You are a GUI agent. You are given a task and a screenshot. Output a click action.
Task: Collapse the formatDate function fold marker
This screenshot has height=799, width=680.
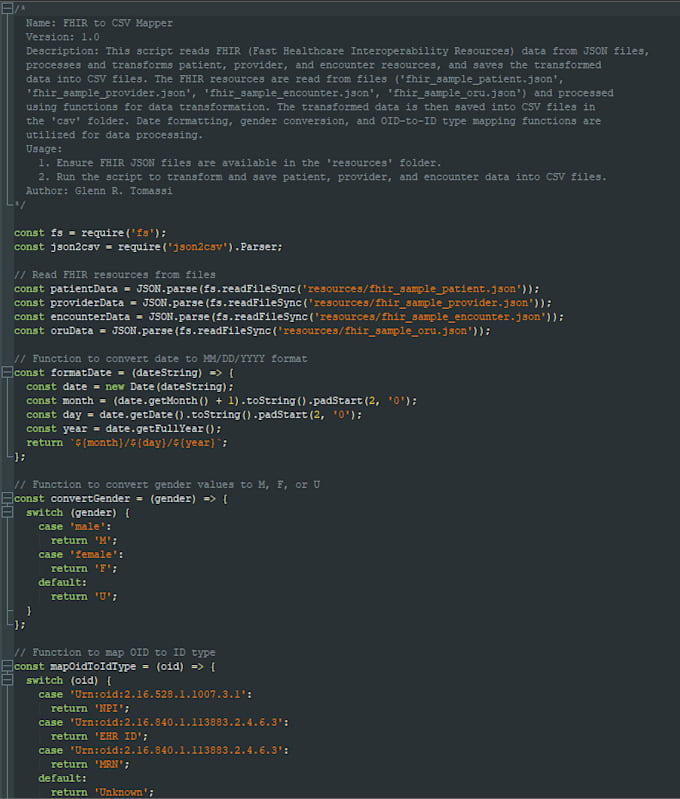point(7,372)
